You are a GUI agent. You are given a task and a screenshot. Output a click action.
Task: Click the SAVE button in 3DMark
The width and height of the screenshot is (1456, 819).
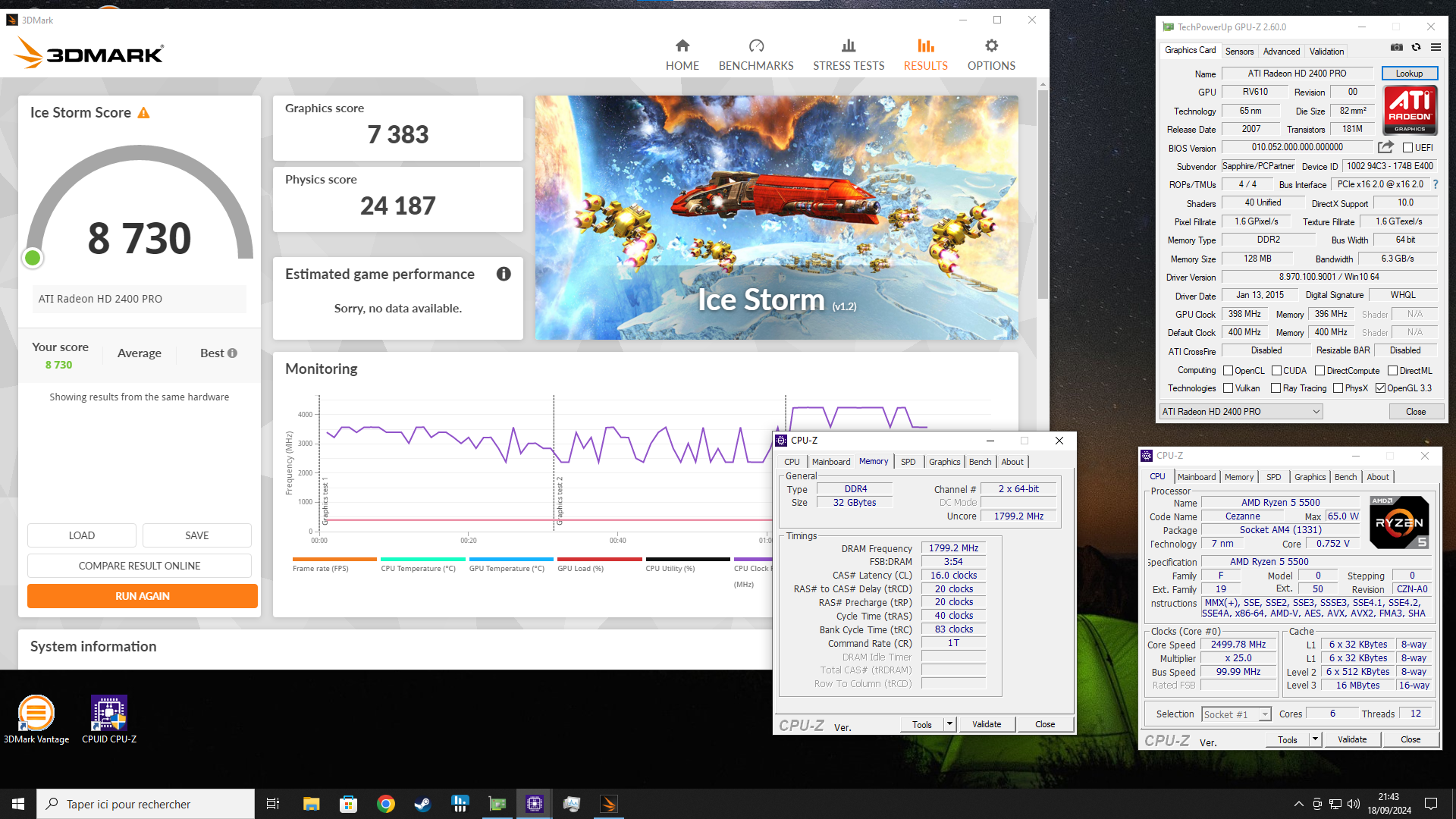[x=197, y=535]
